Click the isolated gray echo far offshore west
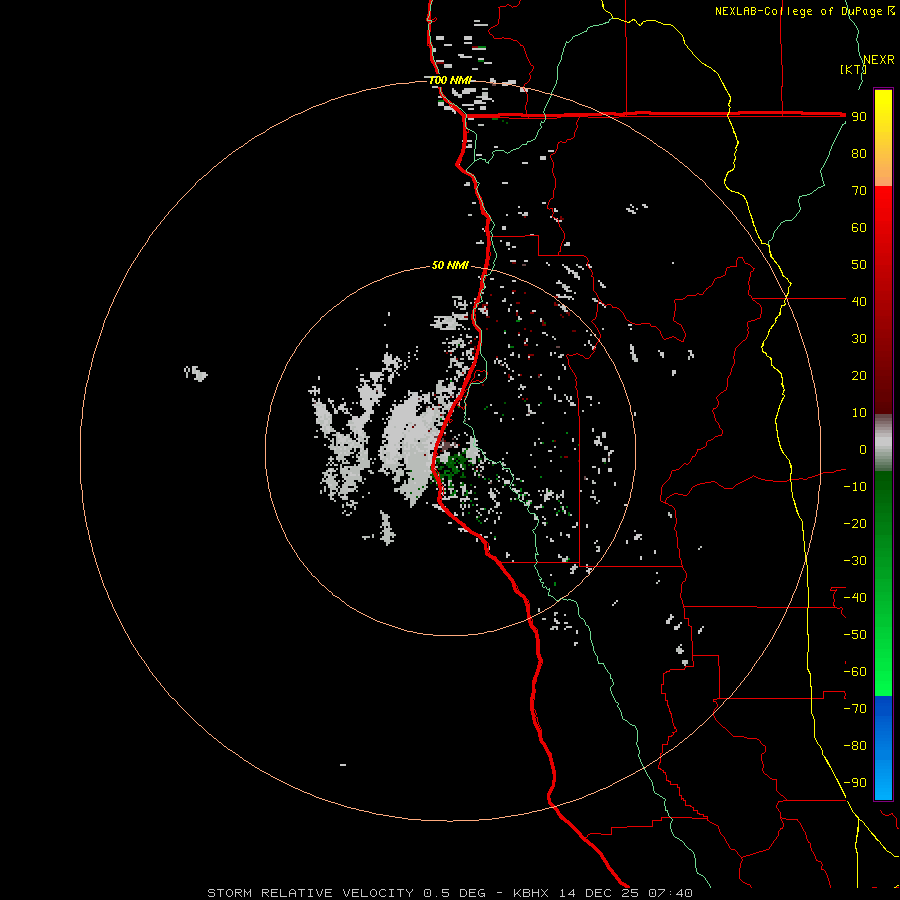The height and width of the screenshot is (900, 900). pos(196,373)
